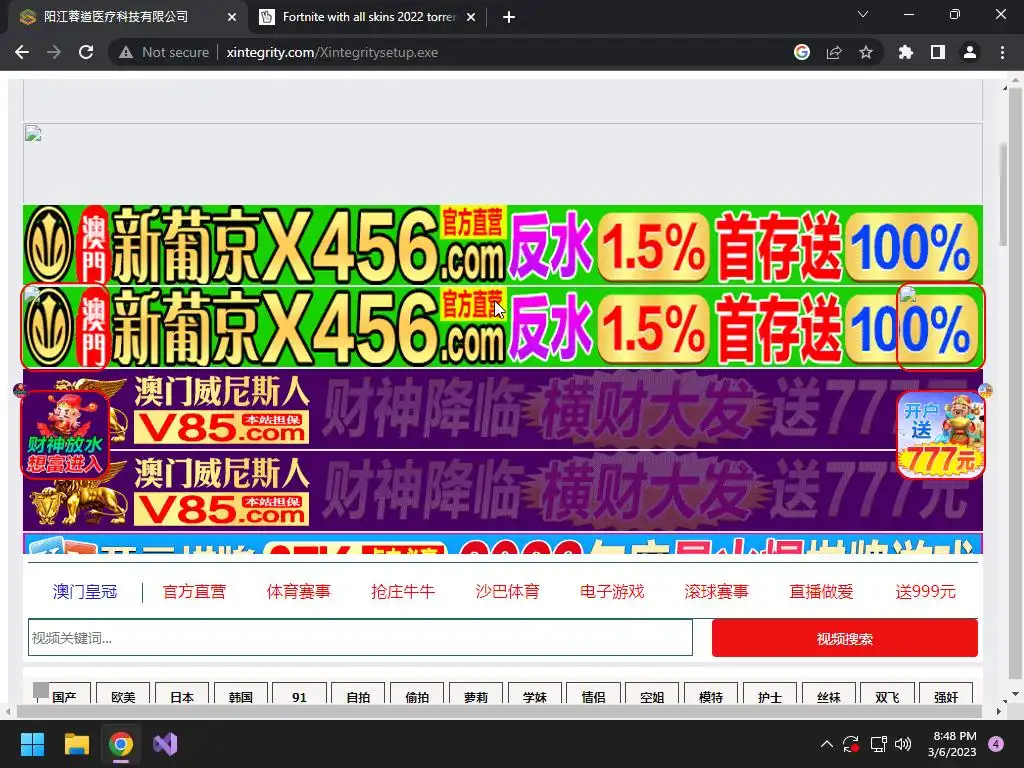The image size is (1024, 768).
Task: Select the 情侣 category button
Action: [593, 694]
